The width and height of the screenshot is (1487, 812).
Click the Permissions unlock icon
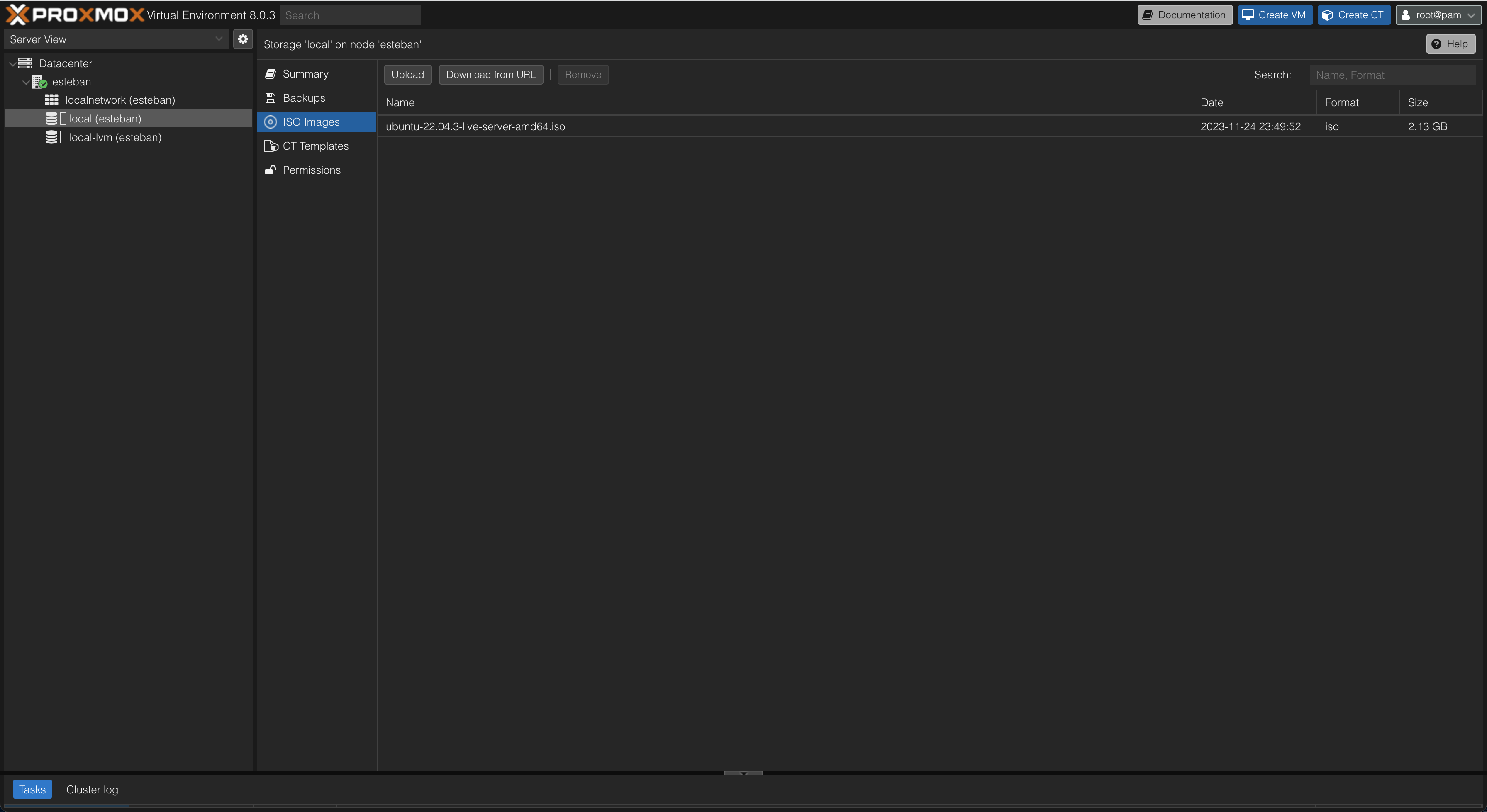270,170
